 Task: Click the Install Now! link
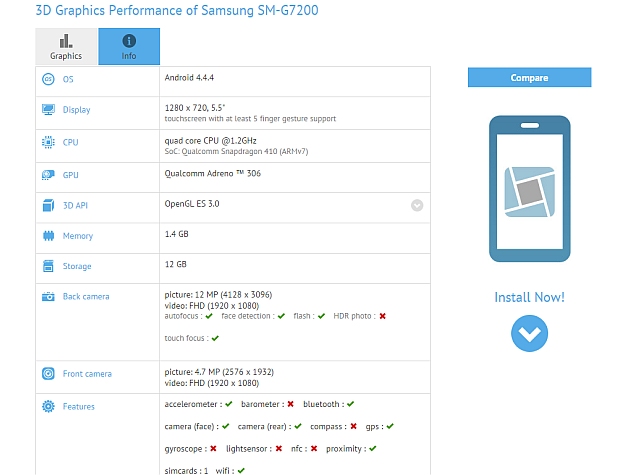(529, 297)
